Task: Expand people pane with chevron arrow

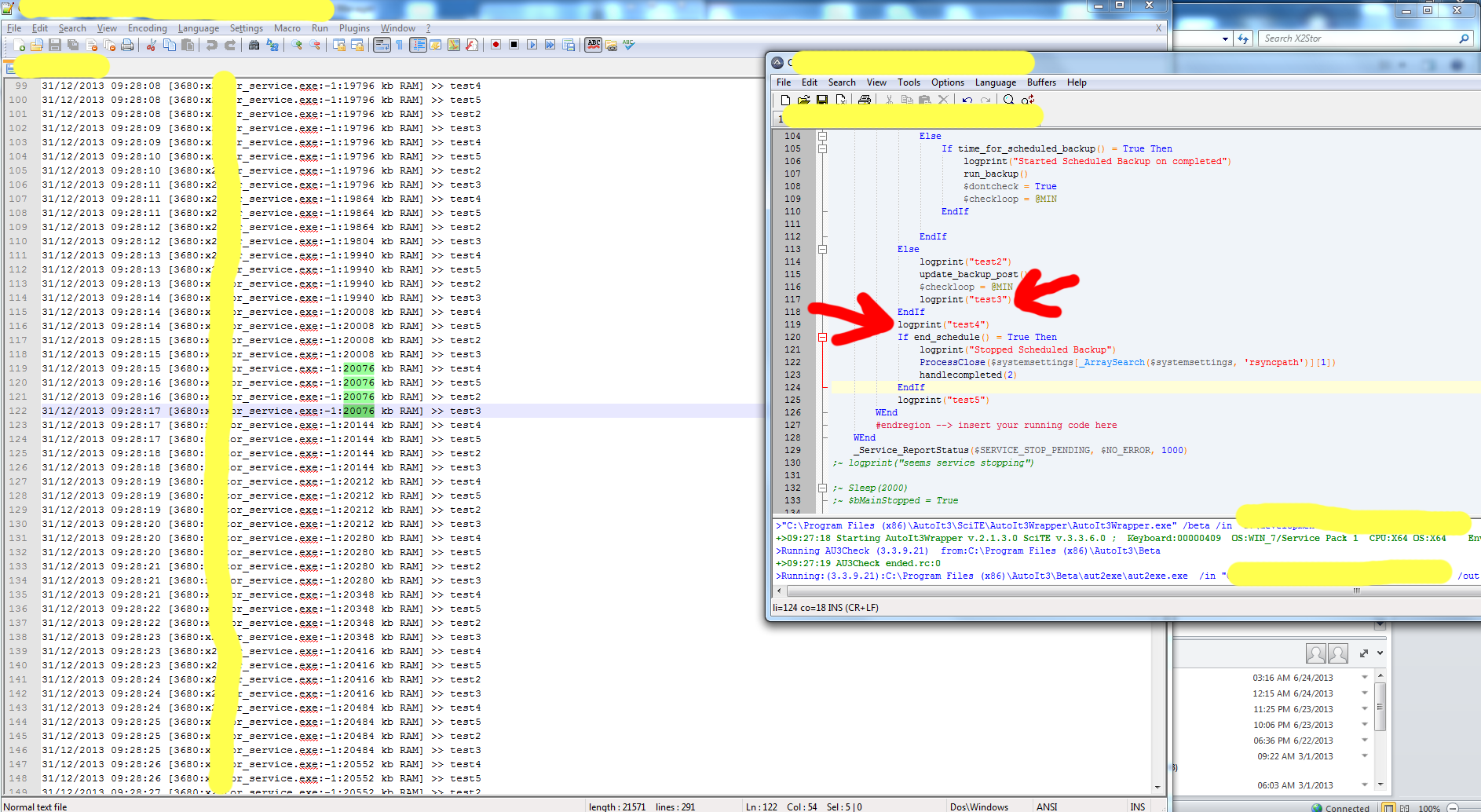Action: 1380,653
